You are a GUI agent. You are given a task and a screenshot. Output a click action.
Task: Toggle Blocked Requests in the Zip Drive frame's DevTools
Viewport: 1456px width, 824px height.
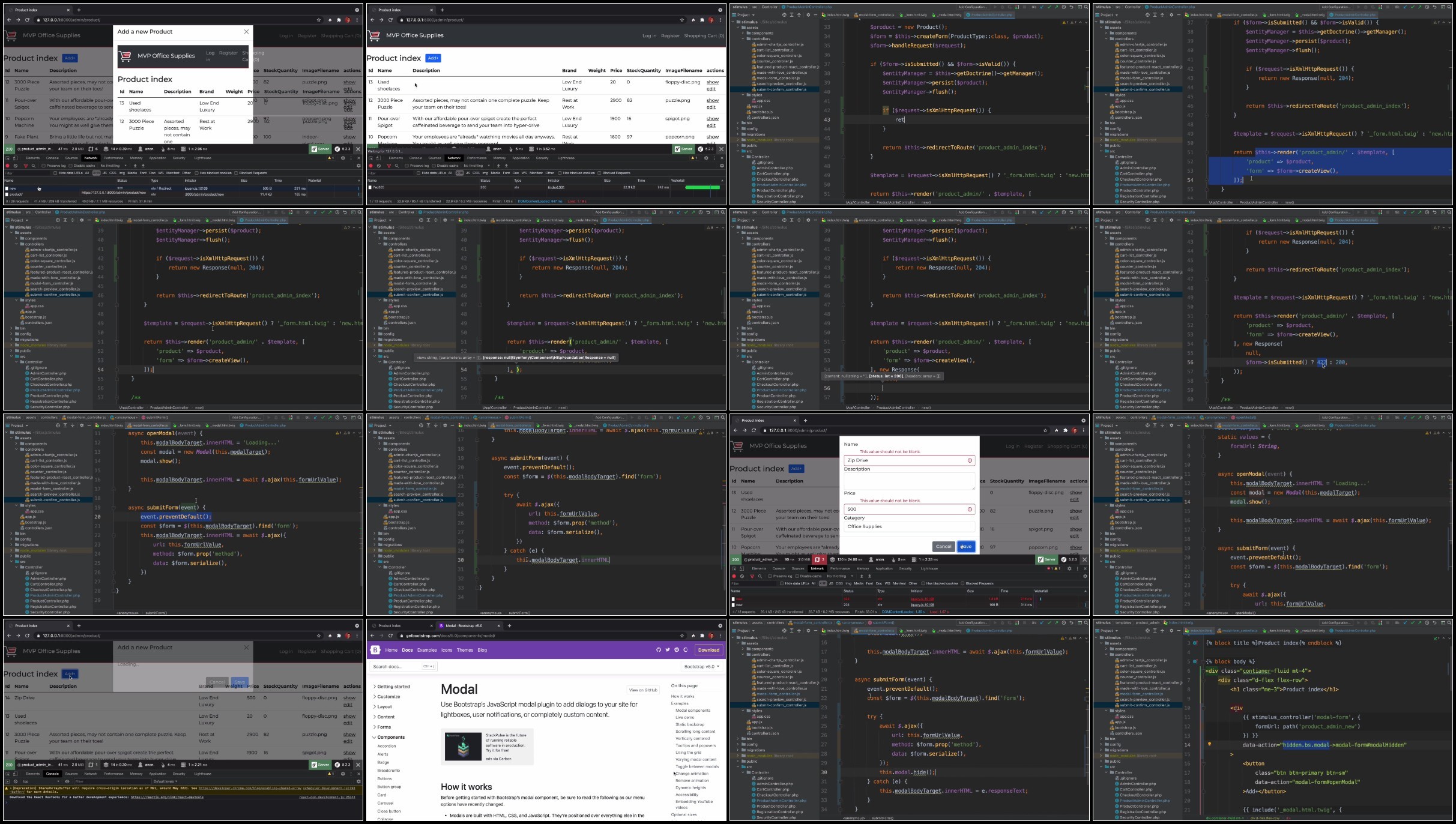pos(962,583)
